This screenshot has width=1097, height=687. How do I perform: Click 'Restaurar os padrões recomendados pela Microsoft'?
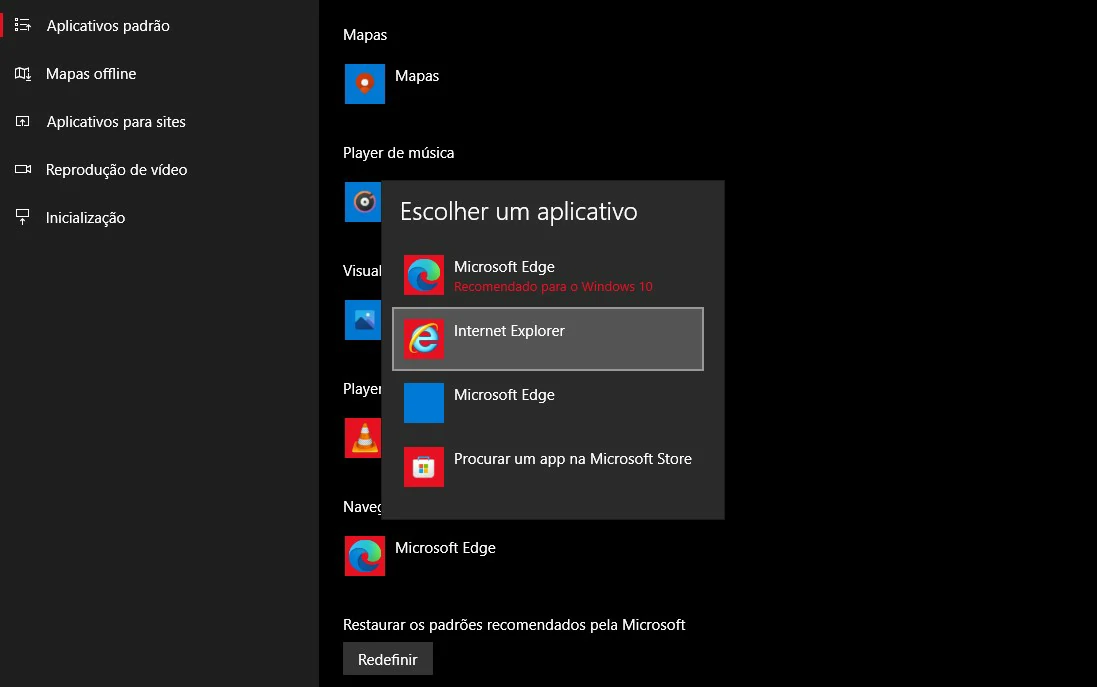[514, 625]
